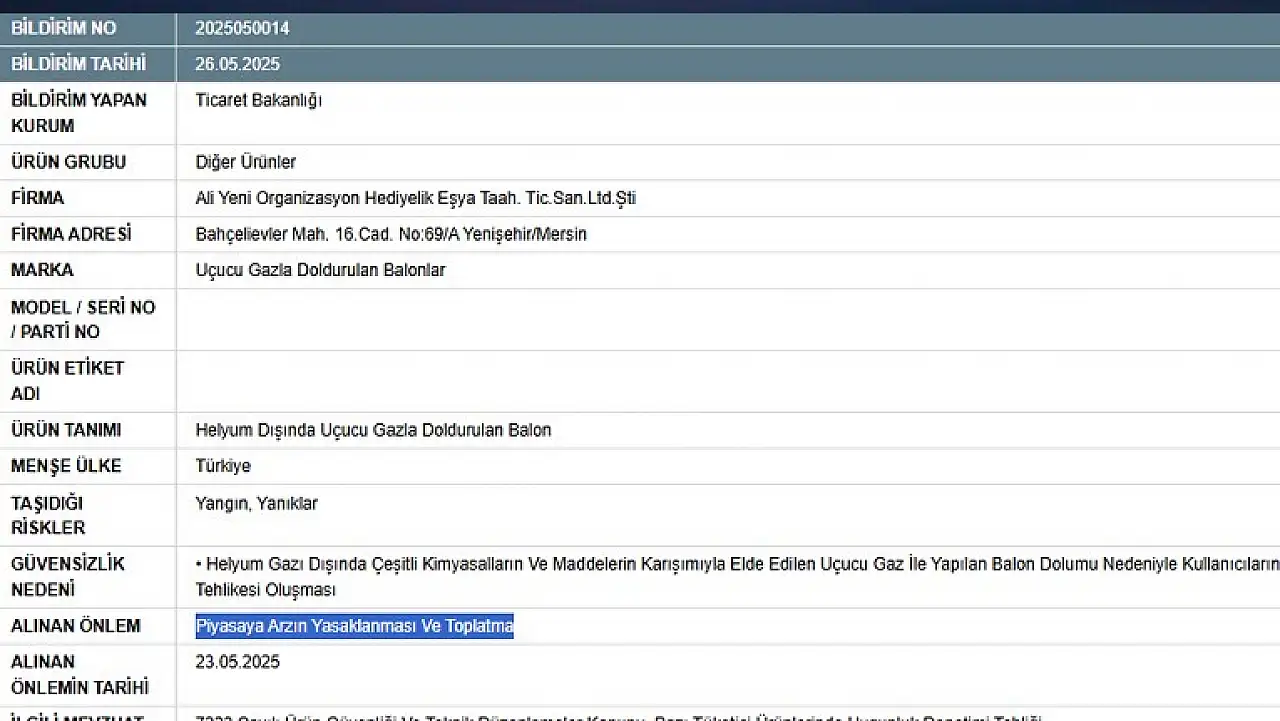Click the empty MODEL / SERİ NO value cell
The image size is (1280, 721).
coord(700,319)
